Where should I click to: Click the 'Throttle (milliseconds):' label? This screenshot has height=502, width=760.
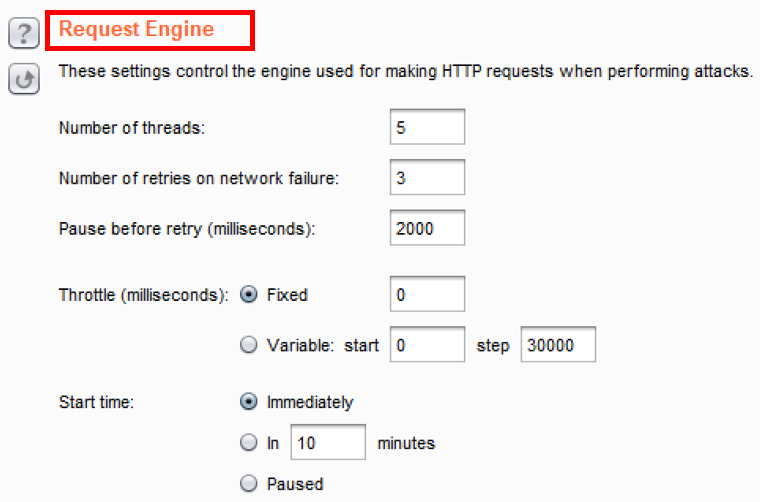click(144, 295)
